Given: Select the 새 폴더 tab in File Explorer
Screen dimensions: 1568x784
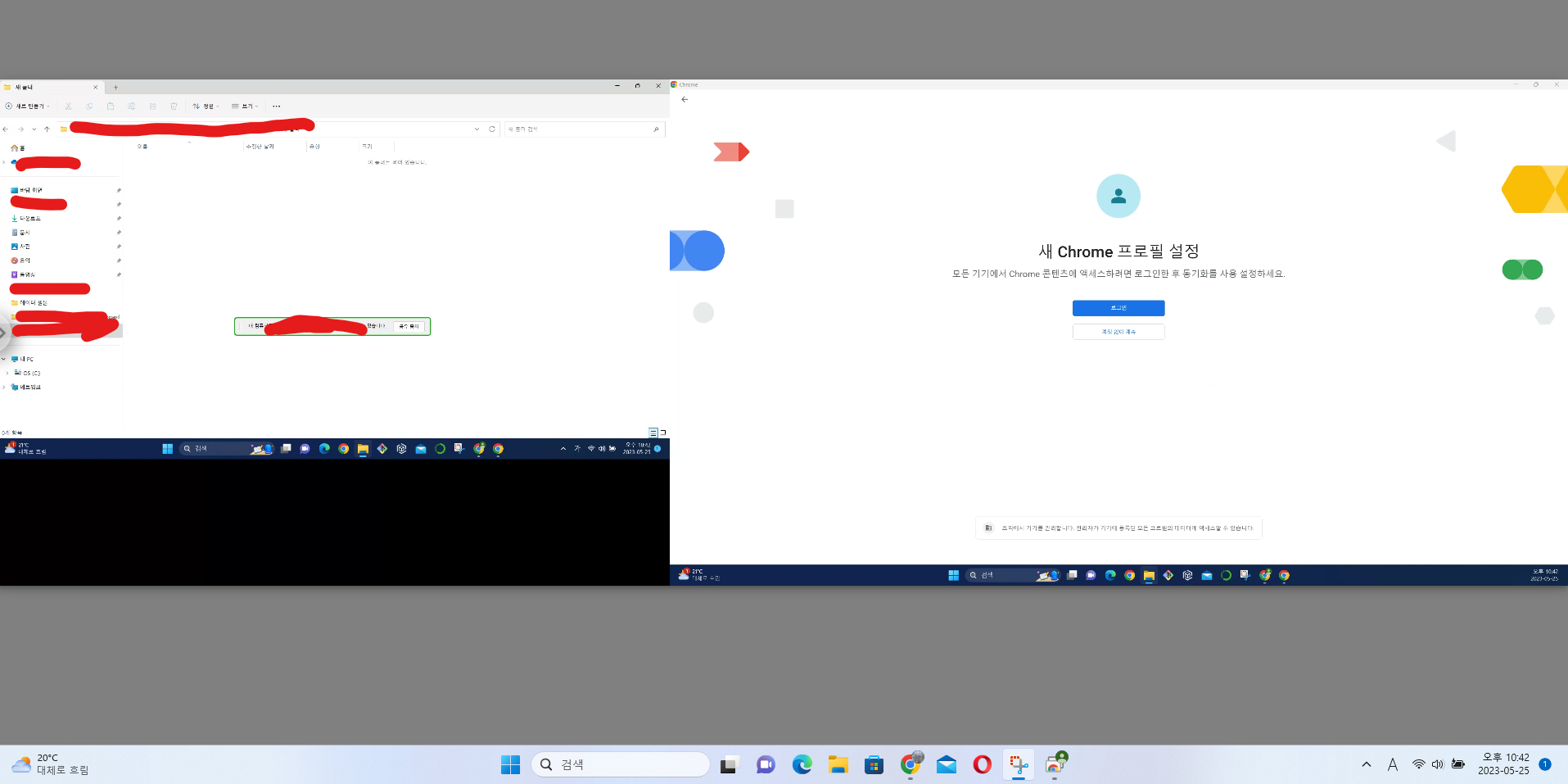Looking at the screenshot, I should [x=51, y=87].
